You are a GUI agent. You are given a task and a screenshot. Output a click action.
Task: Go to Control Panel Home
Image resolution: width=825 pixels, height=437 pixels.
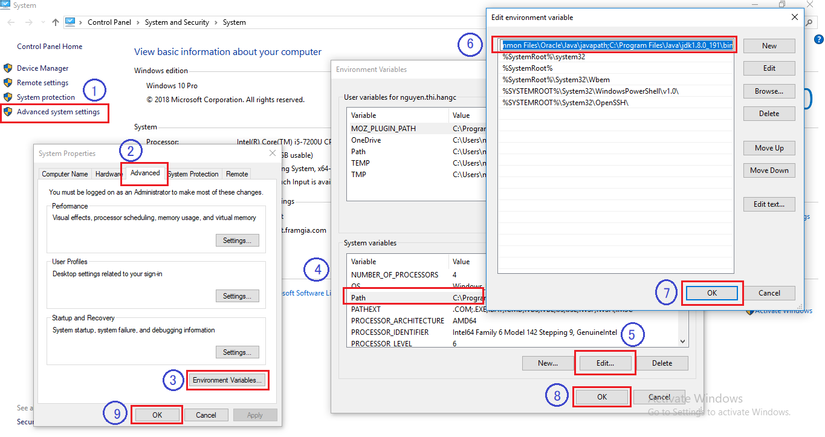click(49, 46)
